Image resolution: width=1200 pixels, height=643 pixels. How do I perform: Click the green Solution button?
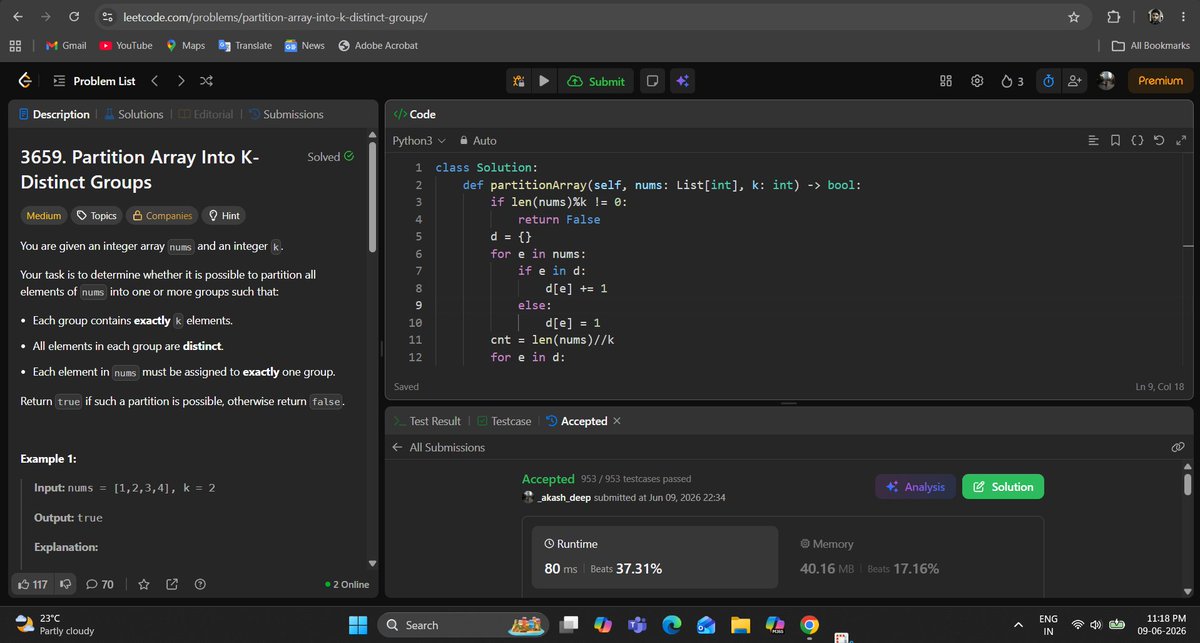point(1003,487)
